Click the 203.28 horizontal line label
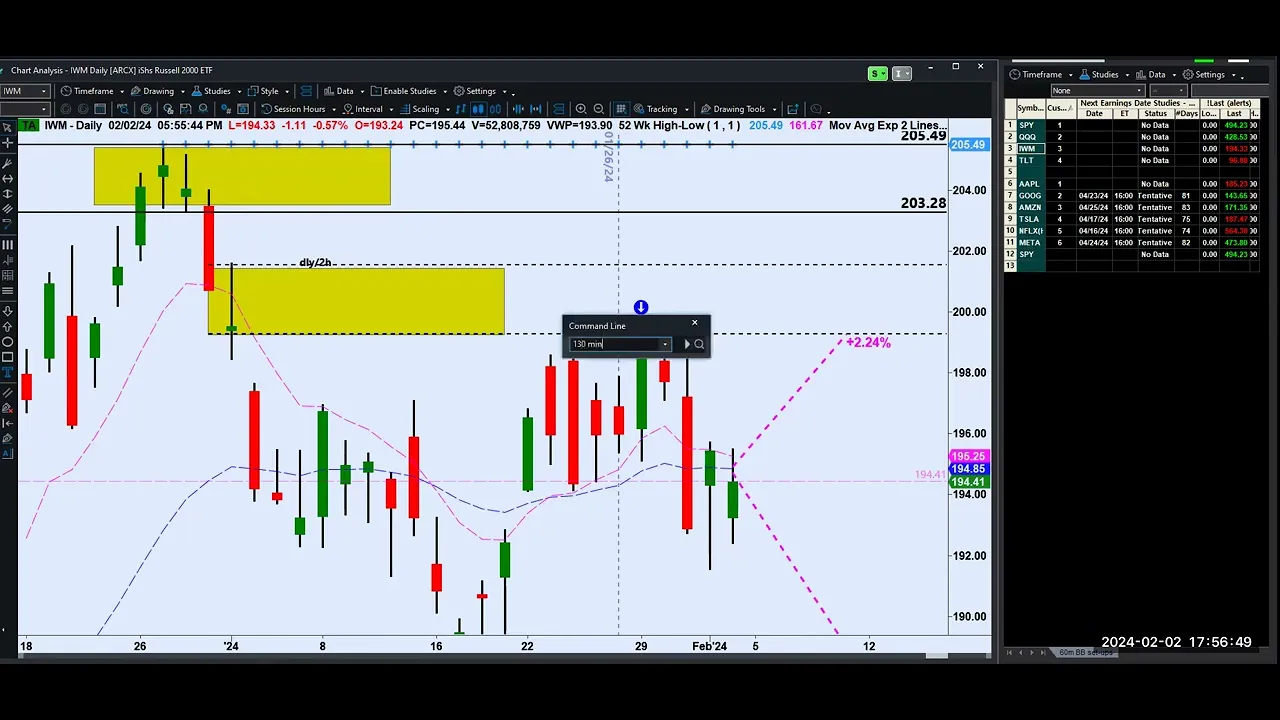 pyautogui.click(x=923, y=203)
